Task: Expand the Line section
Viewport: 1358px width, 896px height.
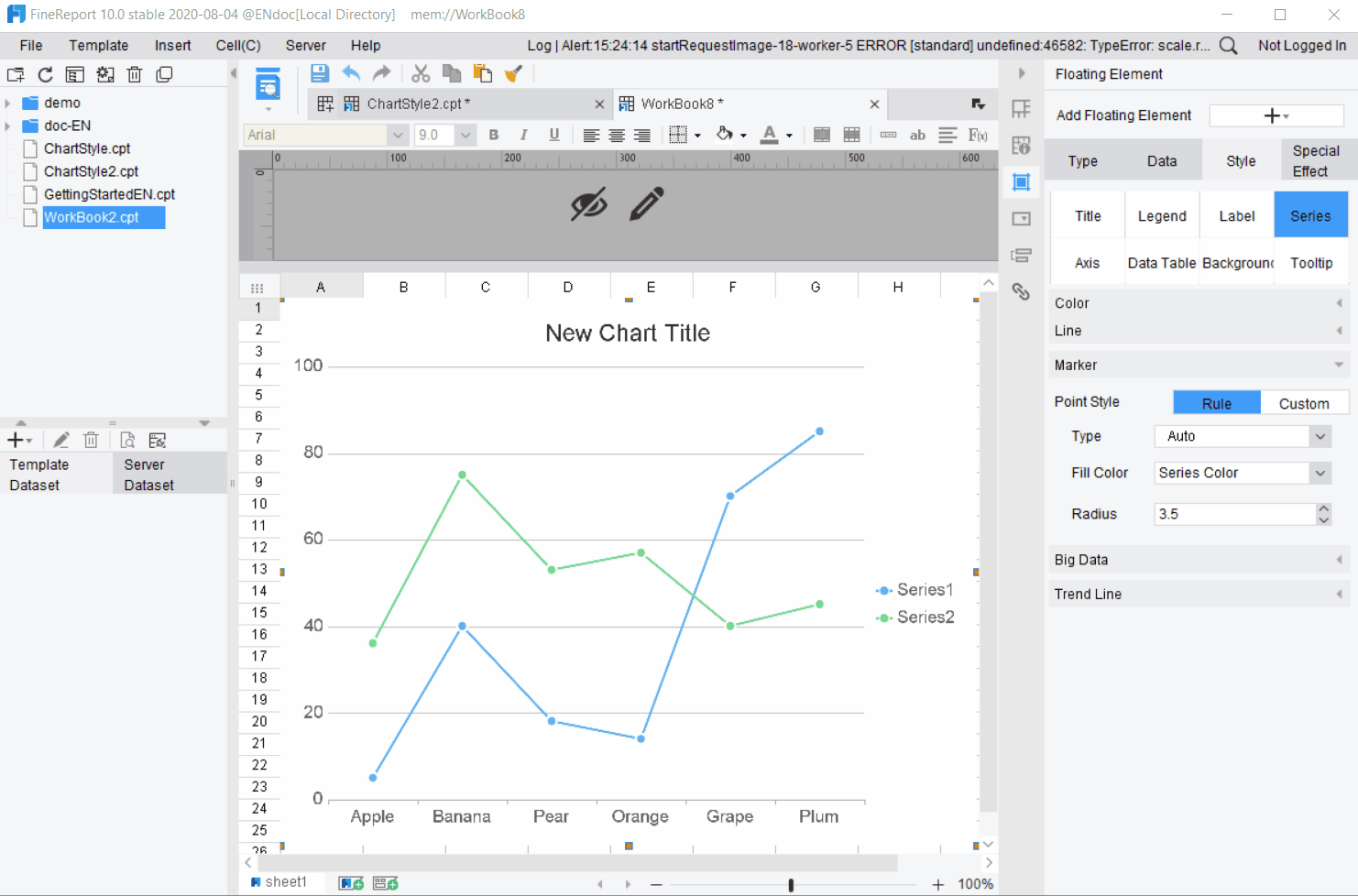Action: (x=1199, y=331)
